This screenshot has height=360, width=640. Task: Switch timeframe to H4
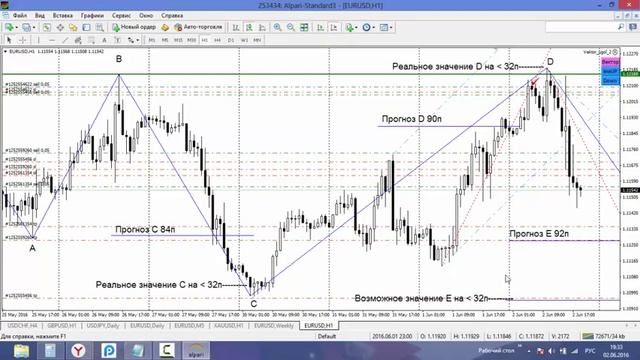(218, 40)
